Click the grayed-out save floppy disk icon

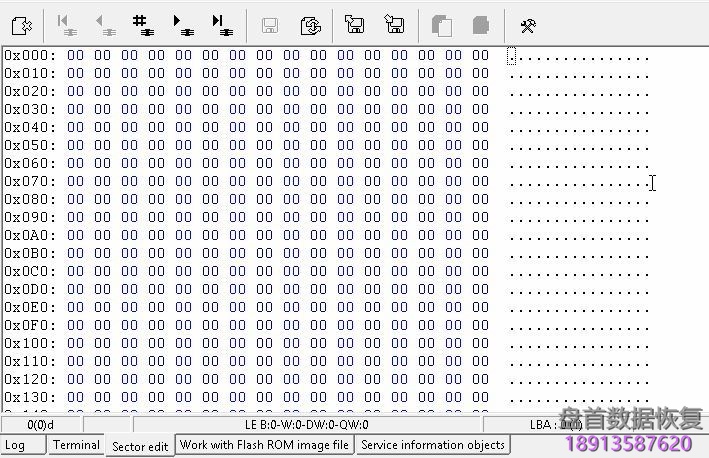point(269,24)
